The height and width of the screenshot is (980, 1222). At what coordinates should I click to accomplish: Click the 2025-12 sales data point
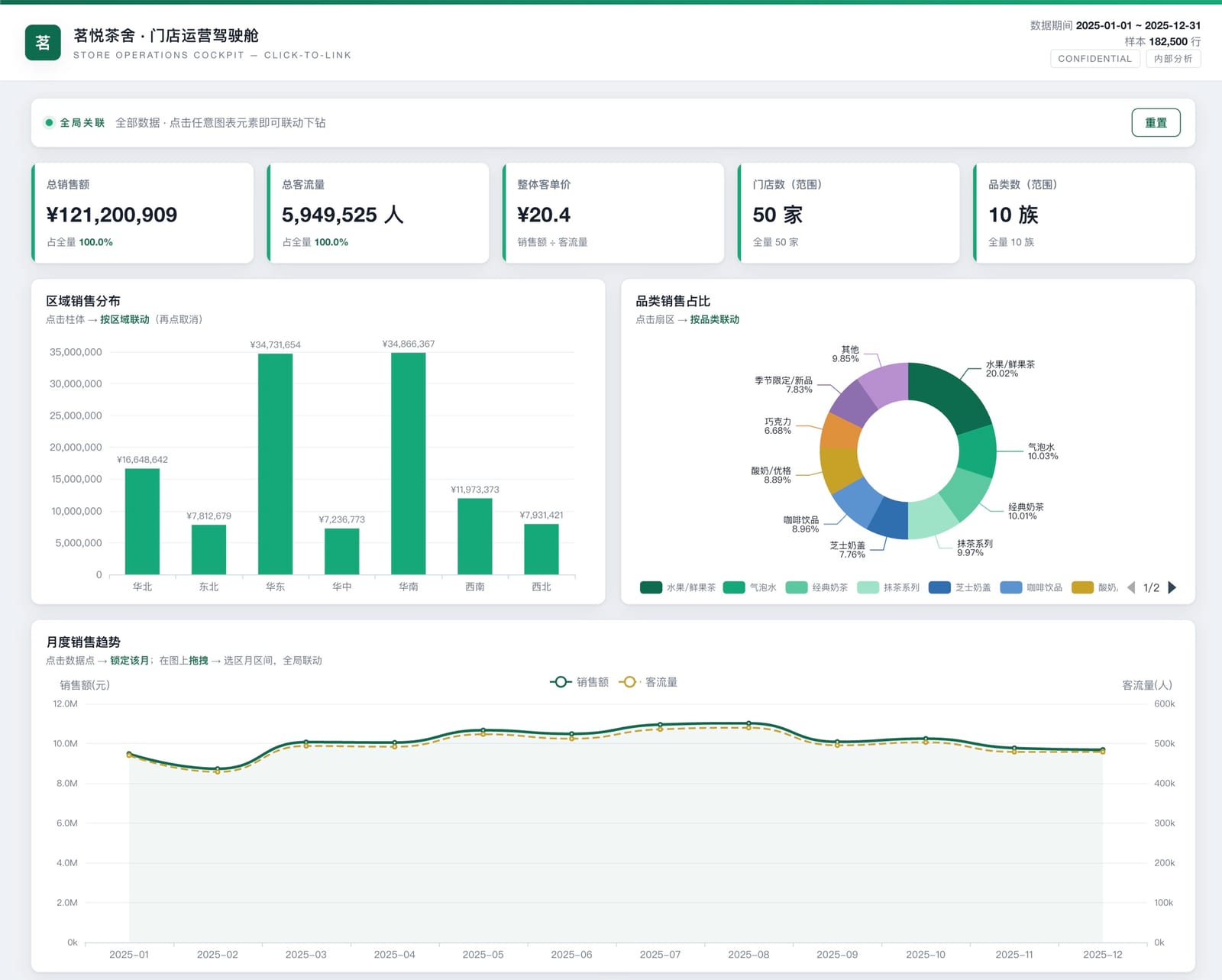1102,750
